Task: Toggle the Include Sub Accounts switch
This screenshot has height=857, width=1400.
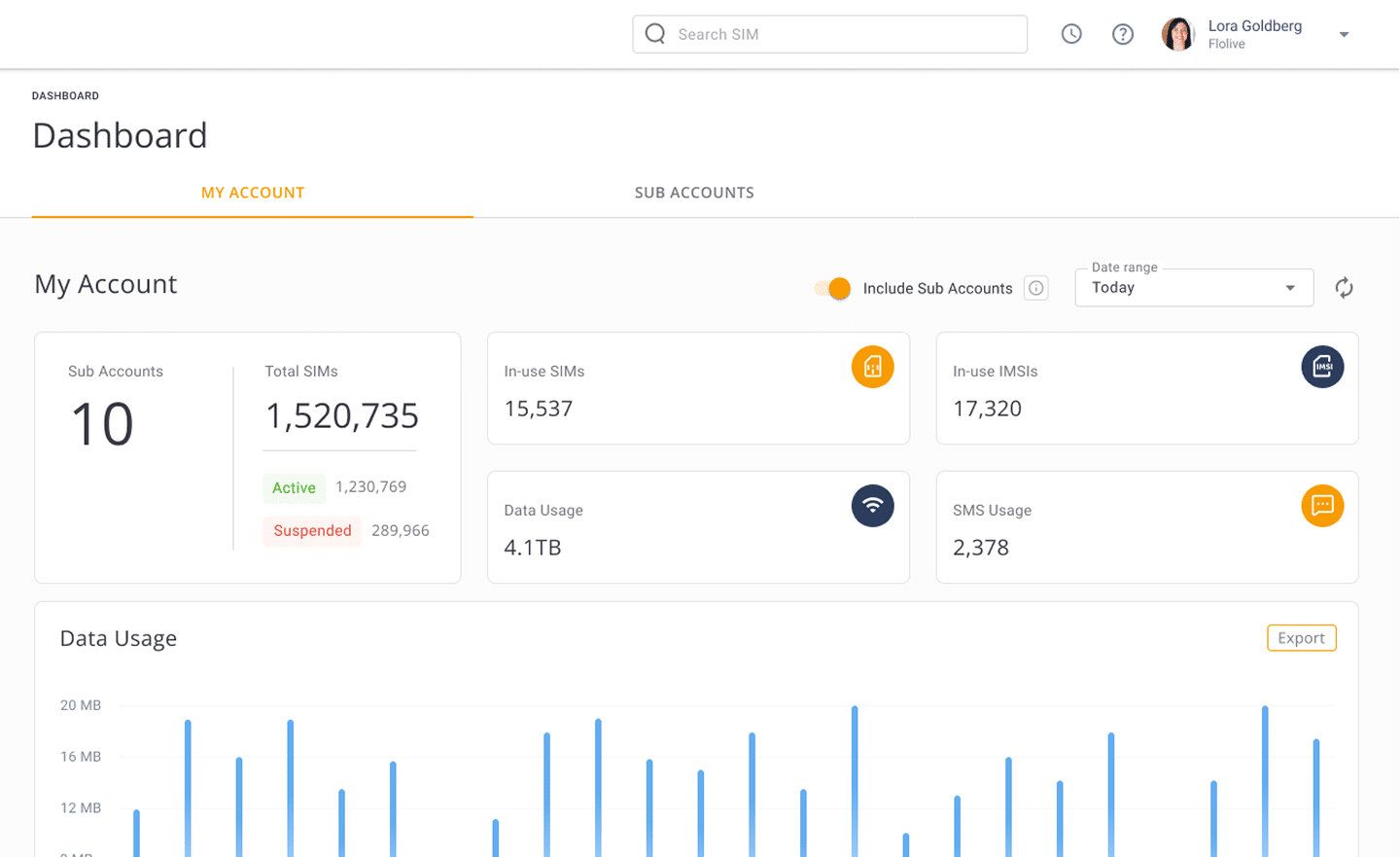Action: [833, 289]
